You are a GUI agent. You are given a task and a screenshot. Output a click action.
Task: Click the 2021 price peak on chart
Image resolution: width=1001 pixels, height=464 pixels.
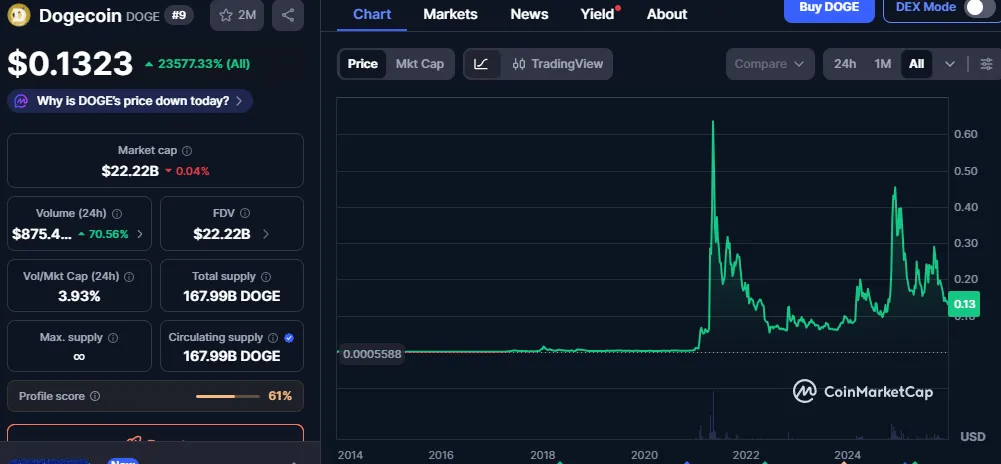pos(712,122)
